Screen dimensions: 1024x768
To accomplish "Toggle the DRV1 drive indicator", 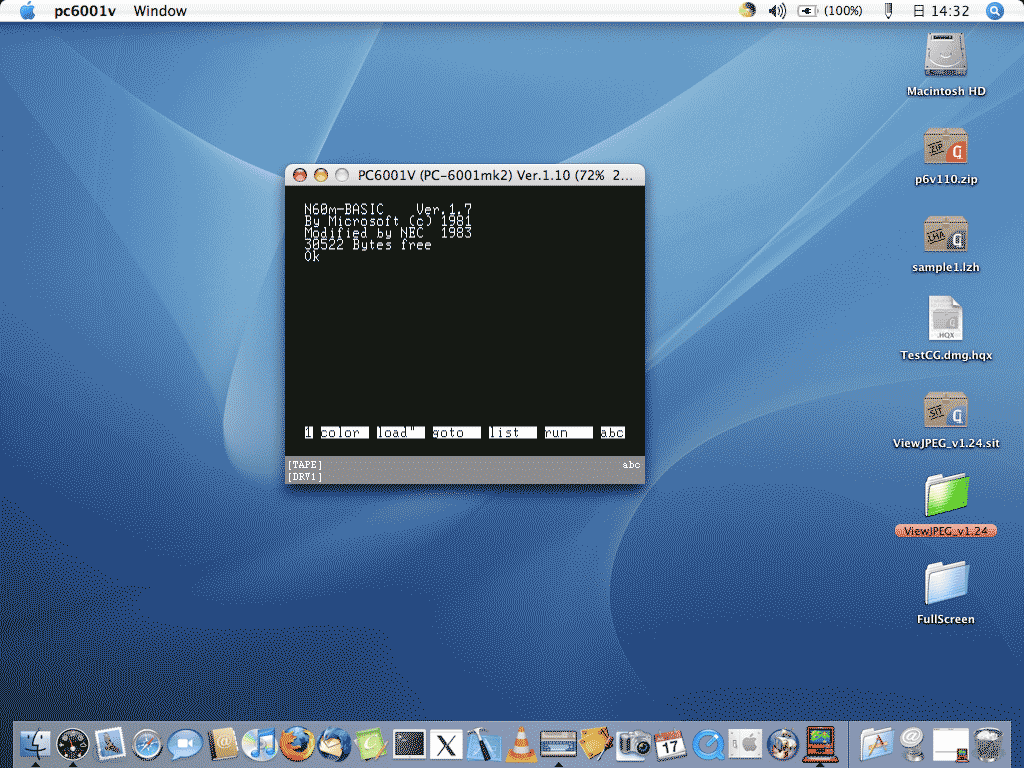I will [x=303, y=476].
